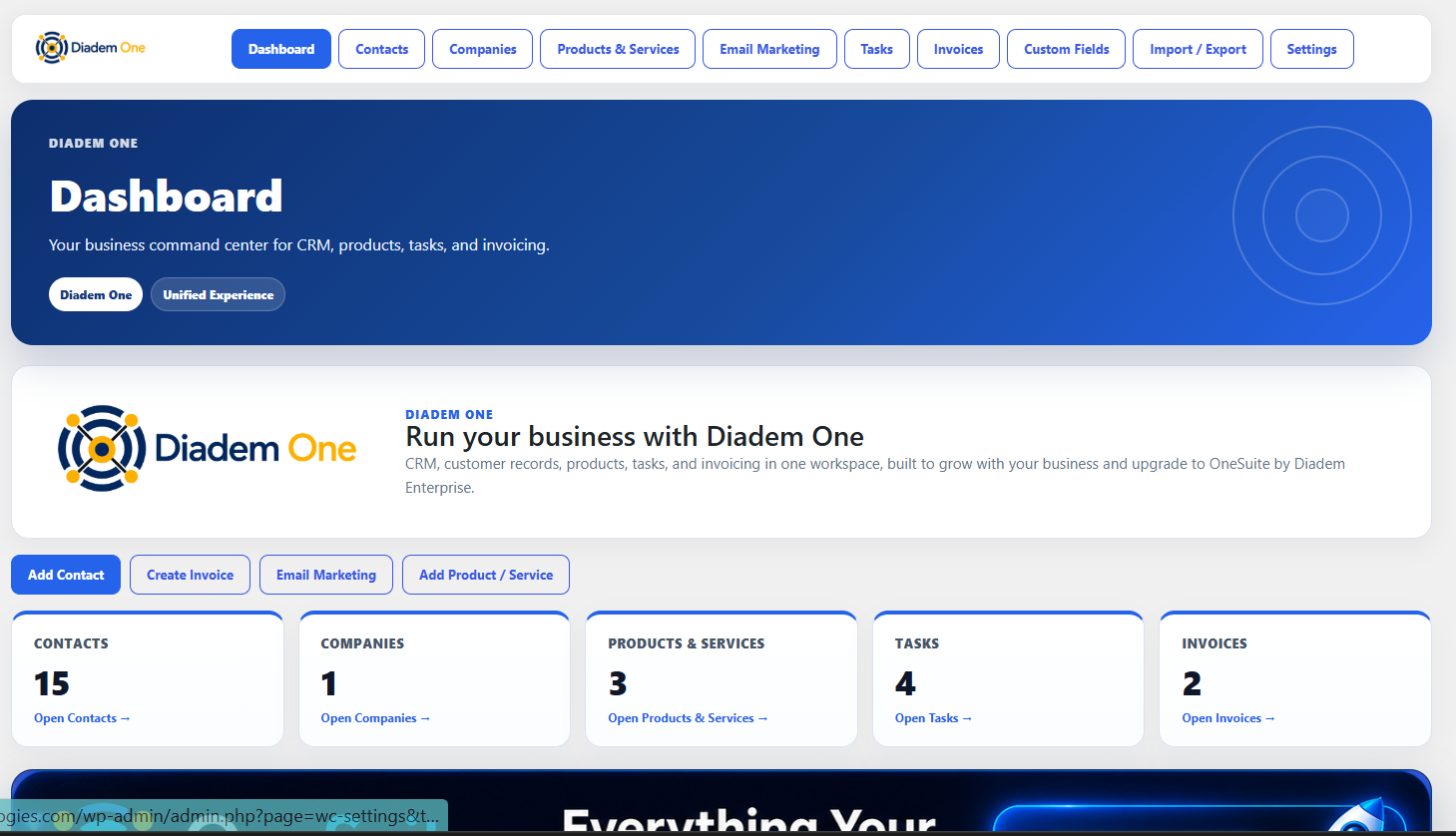The height and width of the screenshot is (836, 1456).
Task: Follow the Open Products & Services link
Action: point(688,718)
